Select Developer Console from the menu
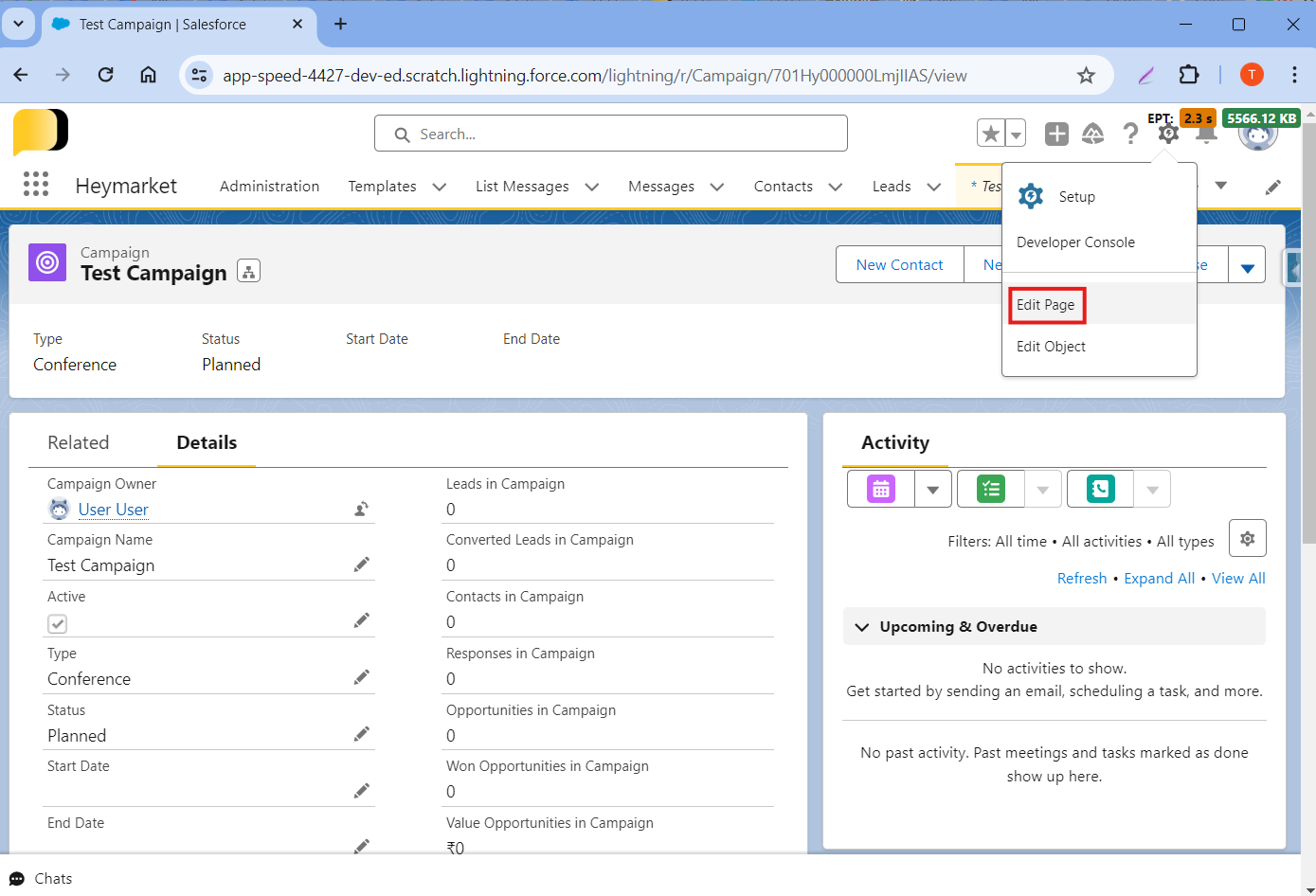Screen dimensions: 1316x896 (1075, 242)
